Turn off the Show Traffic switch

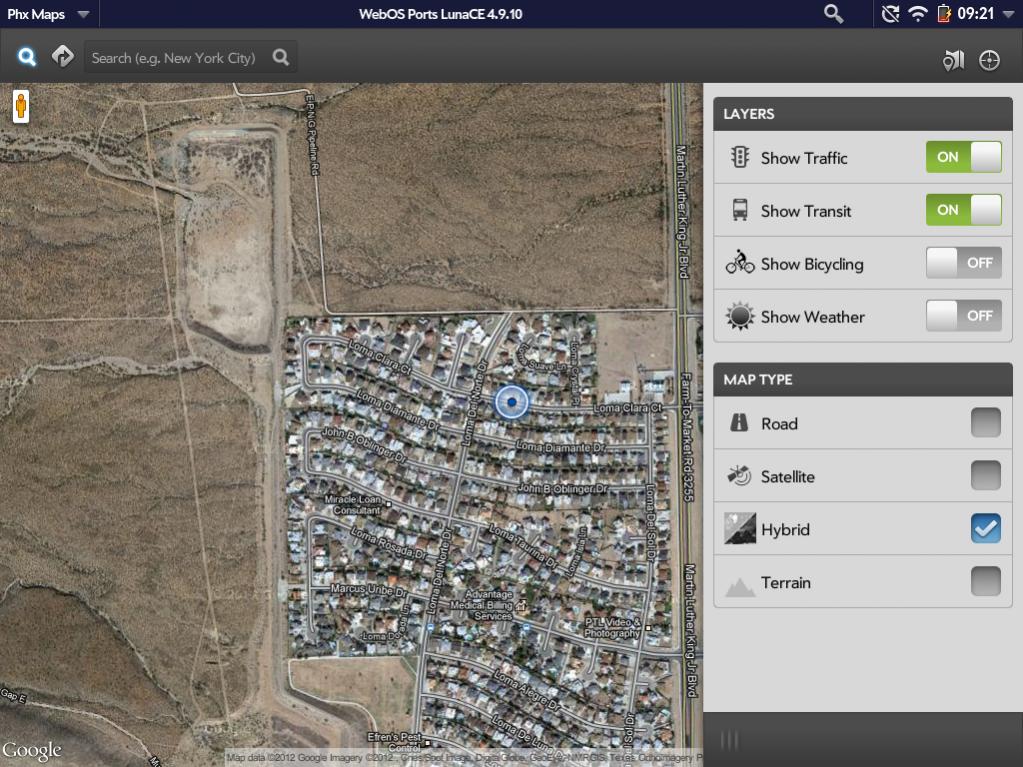[x=963, y=157]
